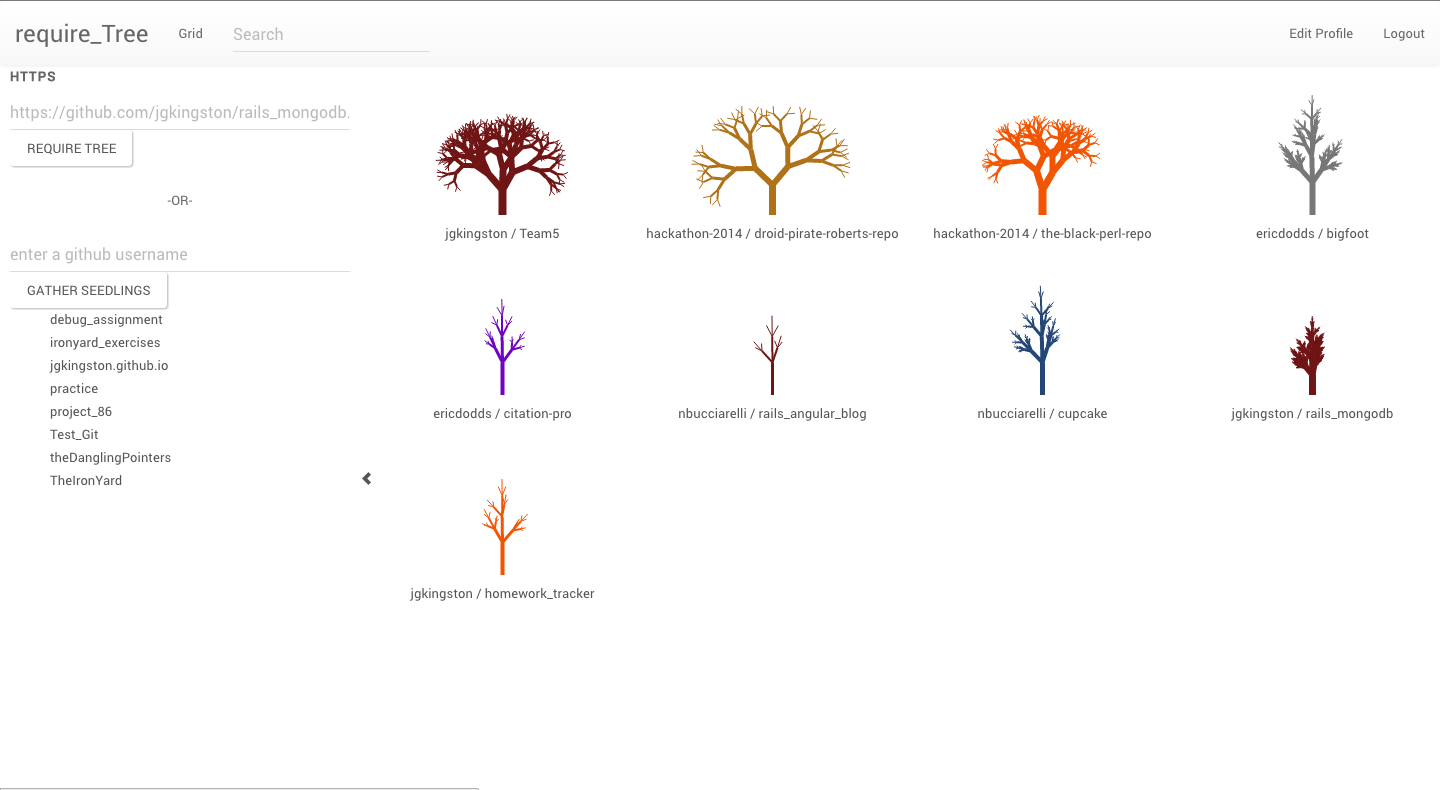
Task: Click the blue cupcake tree icon
Action: [1042, 342]
